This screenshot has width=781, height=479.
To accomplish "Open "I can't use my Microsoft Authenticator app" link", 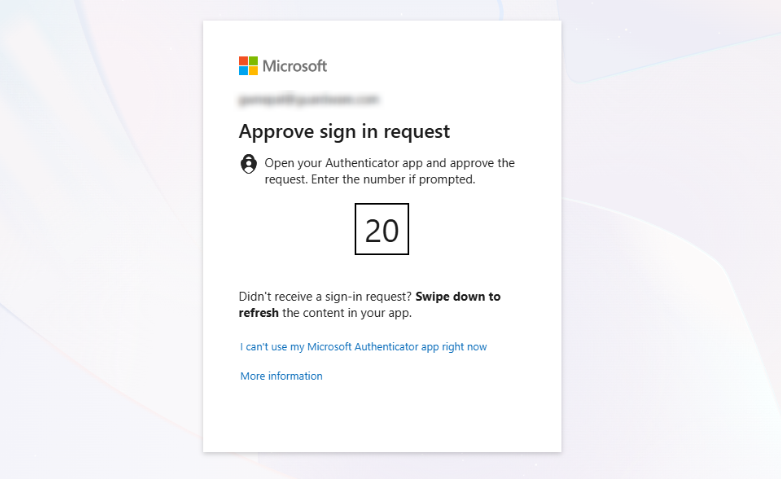I will tap(363, 347).
